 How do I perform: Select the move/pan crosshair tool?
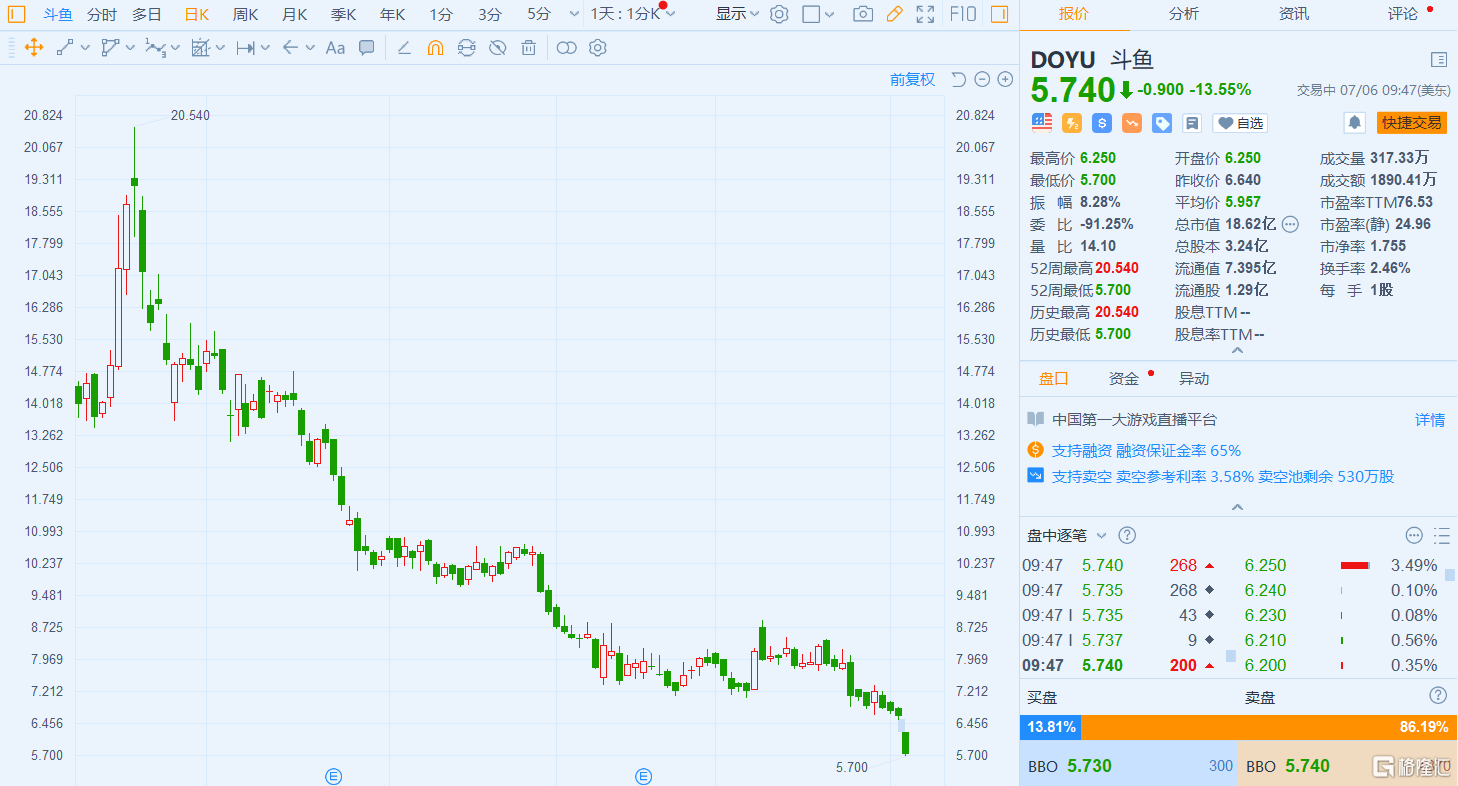(x=33, y=47)
